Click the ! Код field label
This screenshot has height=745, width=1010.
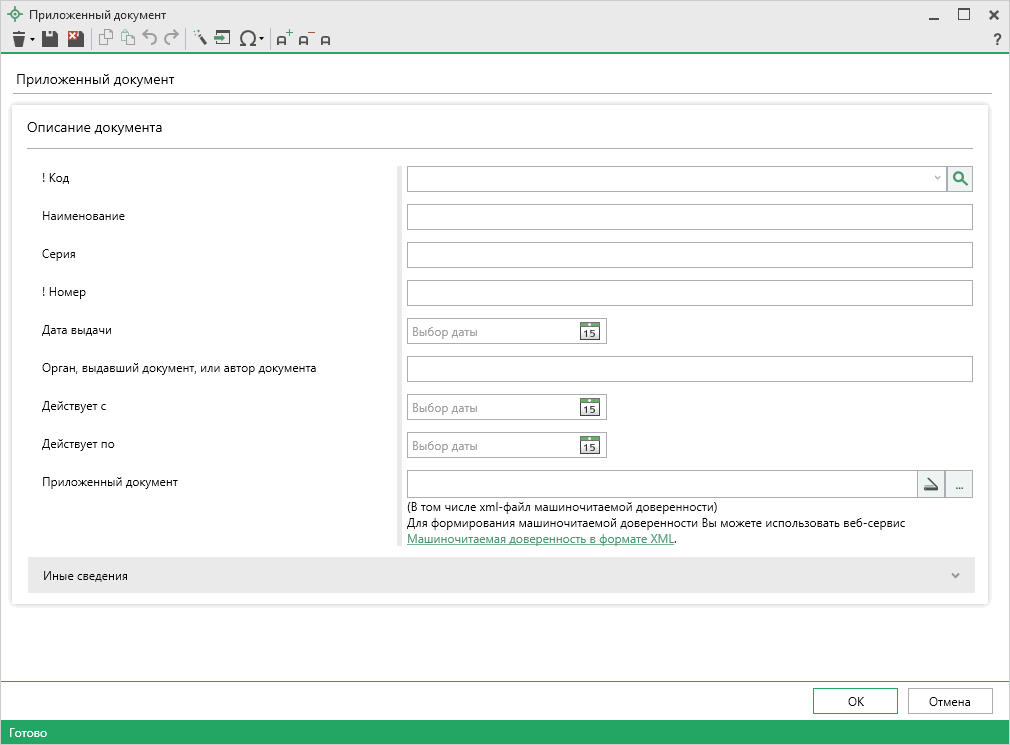tap(55, 178)
